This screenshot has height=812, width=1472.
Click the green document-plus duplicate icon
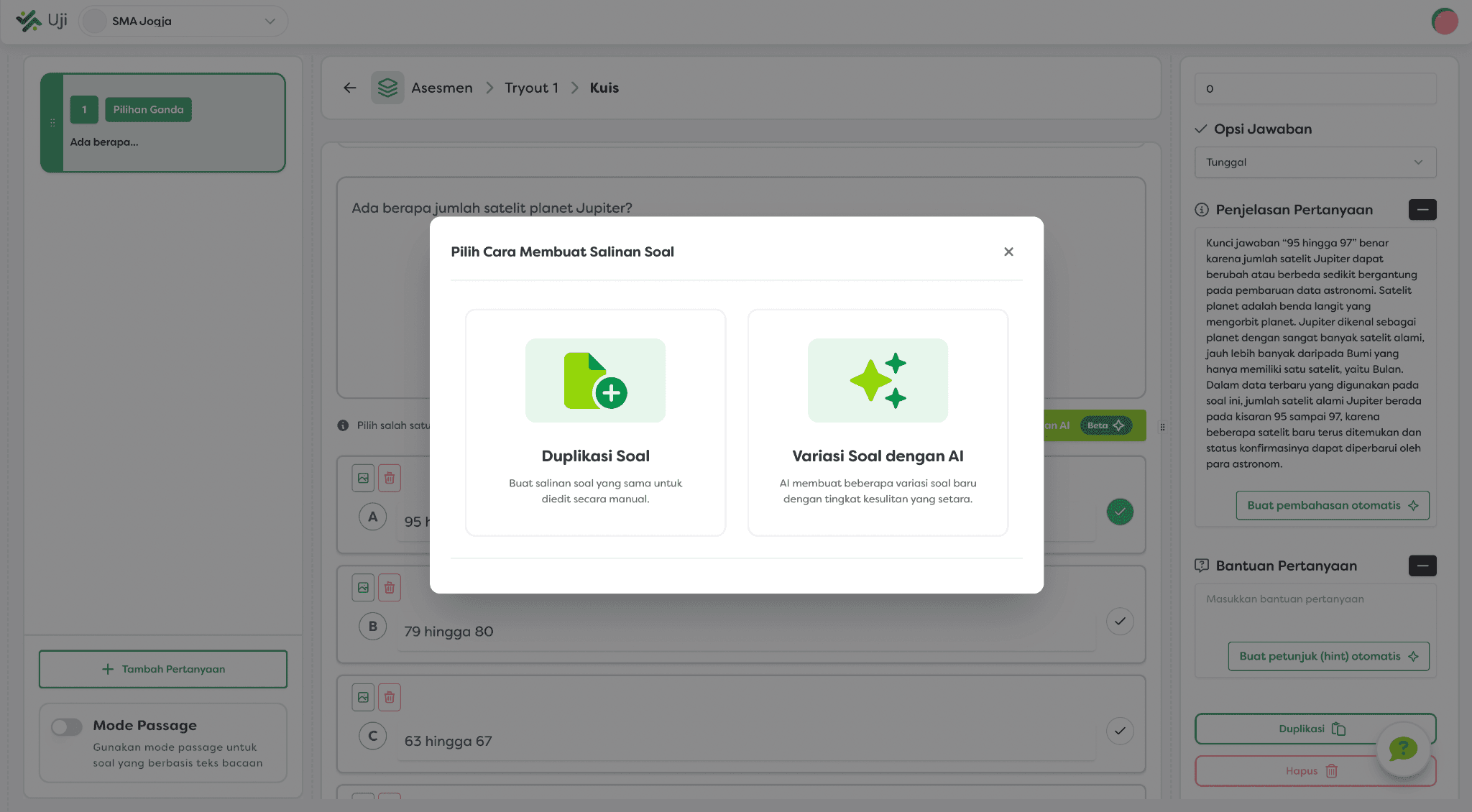595,380
